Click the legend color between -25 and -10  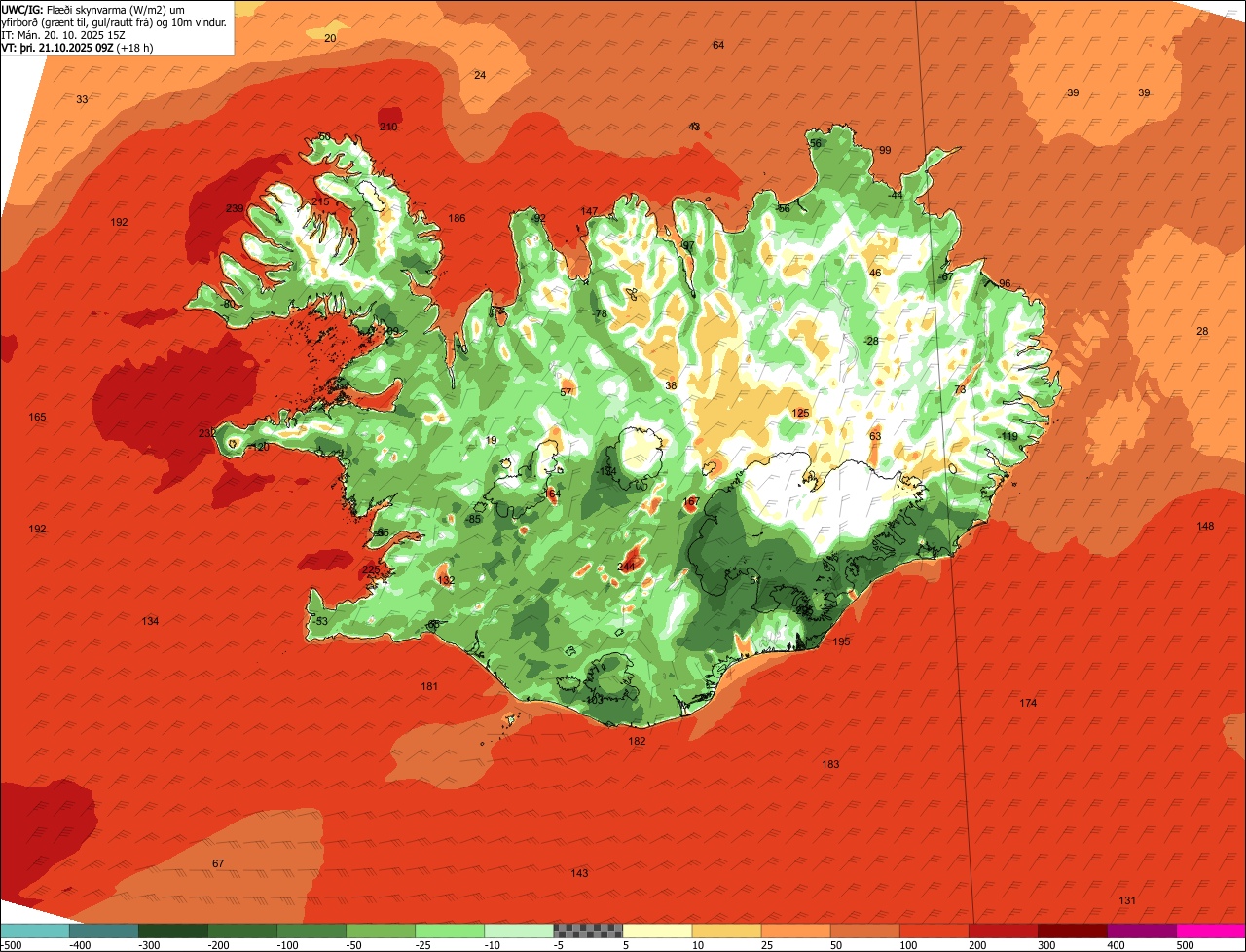tap(450, 931)
